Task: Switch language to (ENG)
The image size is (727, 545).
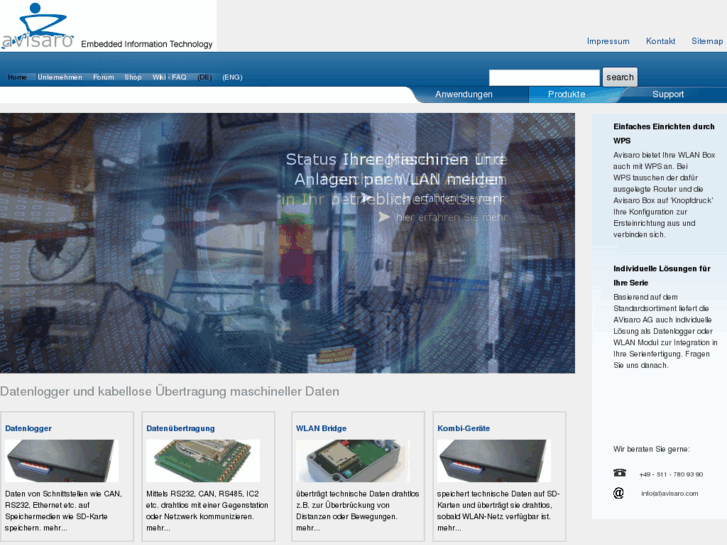Action: click(232, 77)
